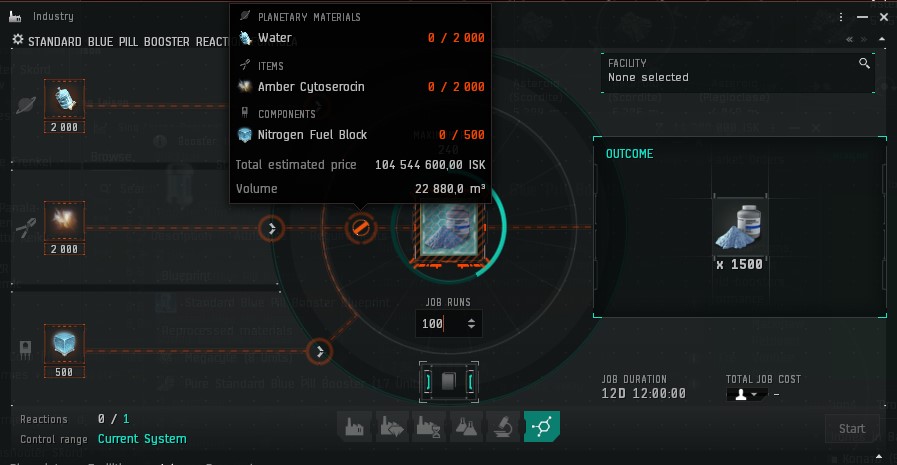Open the Industry window options menu
This screenshot has height=465, width=897.
point(840,17)
